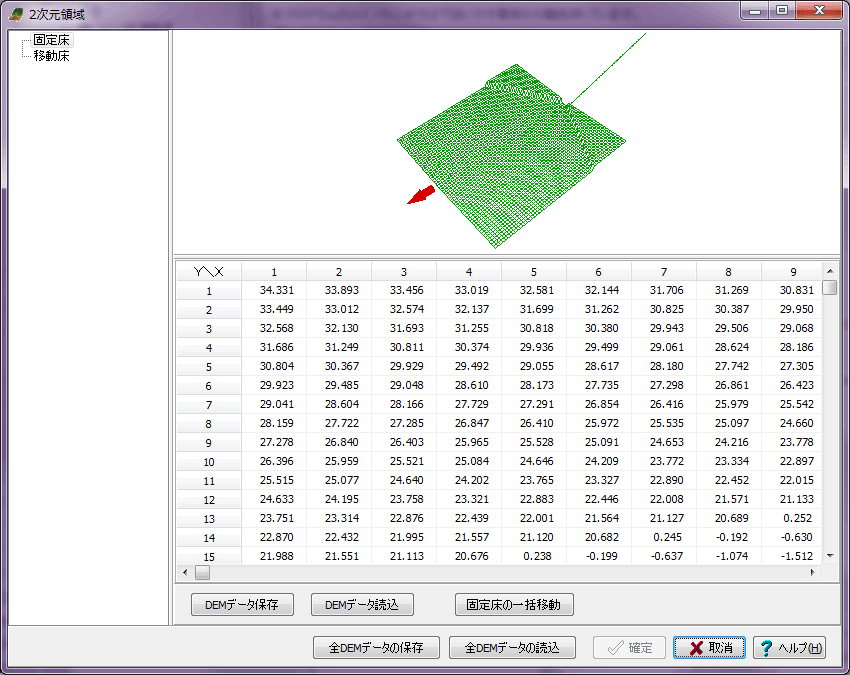Select the 移動床 tree item
850x675 pixels.
point(51,56)
